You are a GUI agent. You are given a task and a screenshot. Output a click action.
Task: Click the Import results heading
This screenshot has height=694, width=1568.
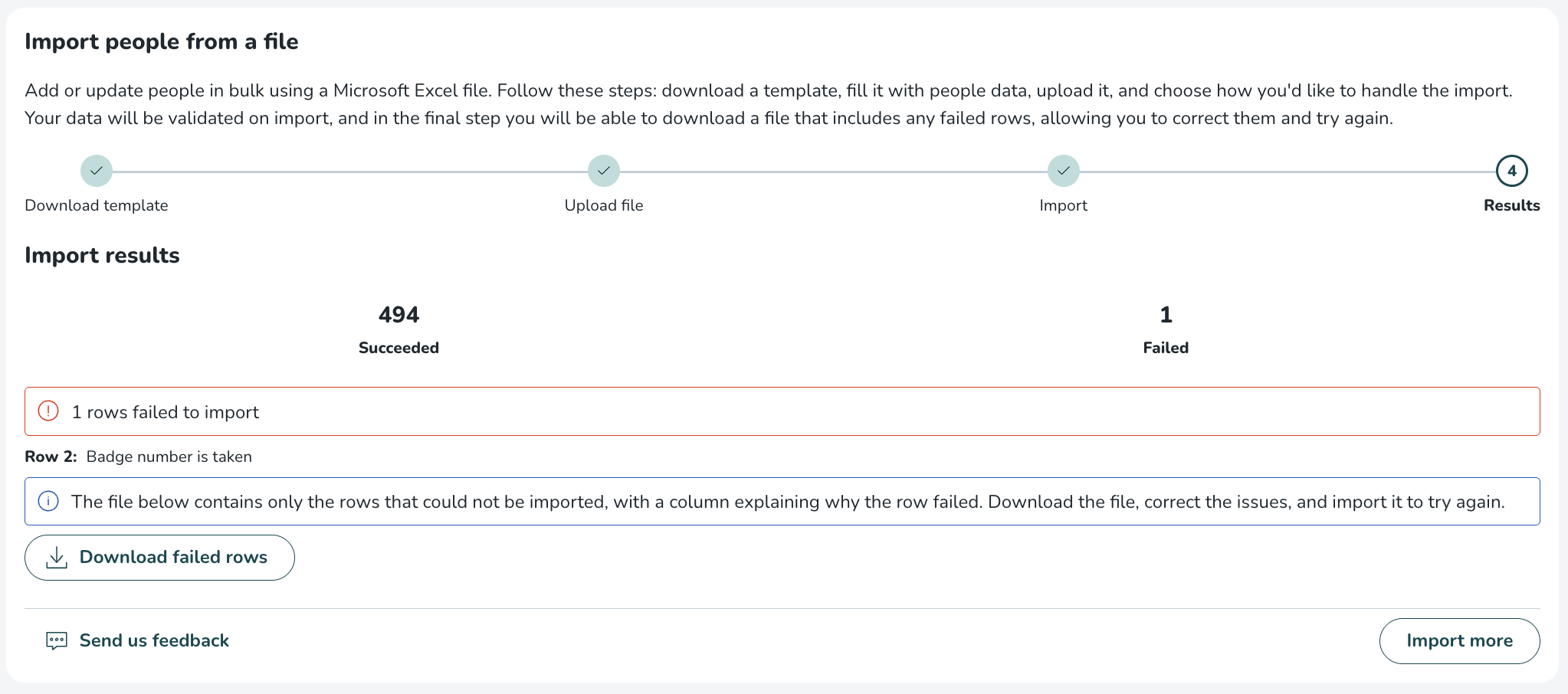tap(102, 255)
